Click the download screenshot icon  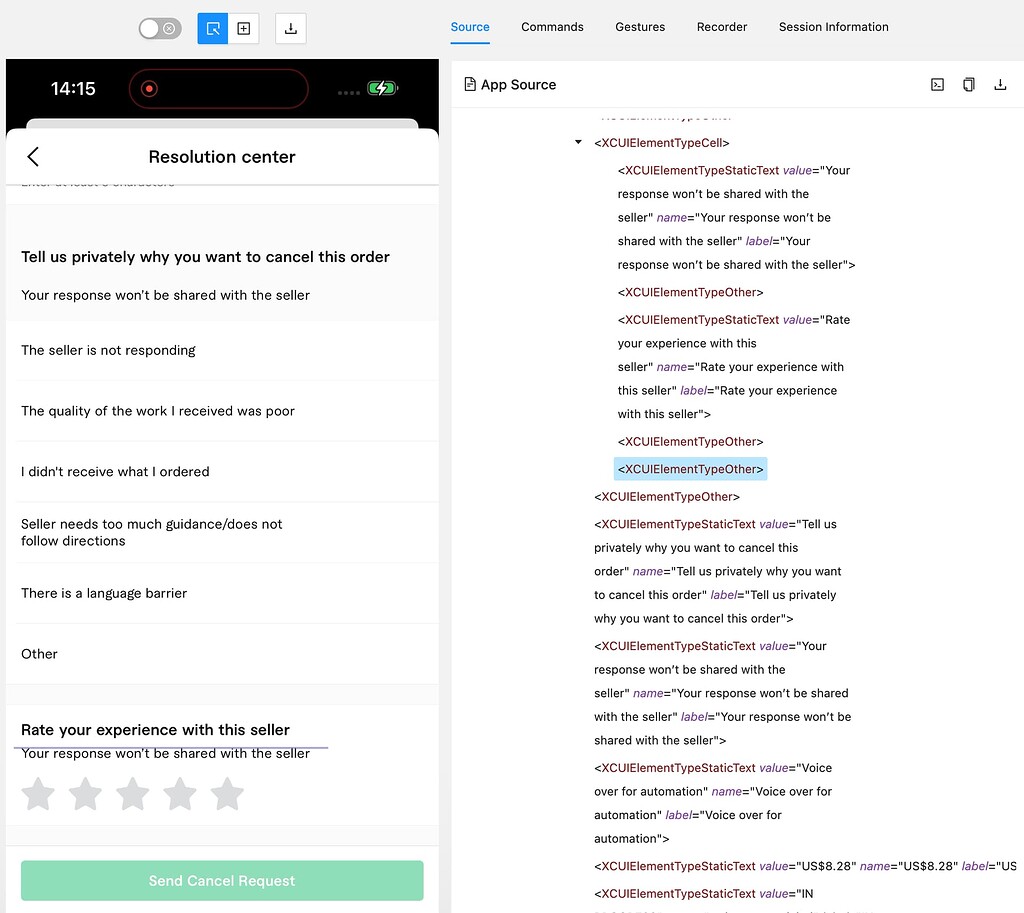click(x=290, y=29)
